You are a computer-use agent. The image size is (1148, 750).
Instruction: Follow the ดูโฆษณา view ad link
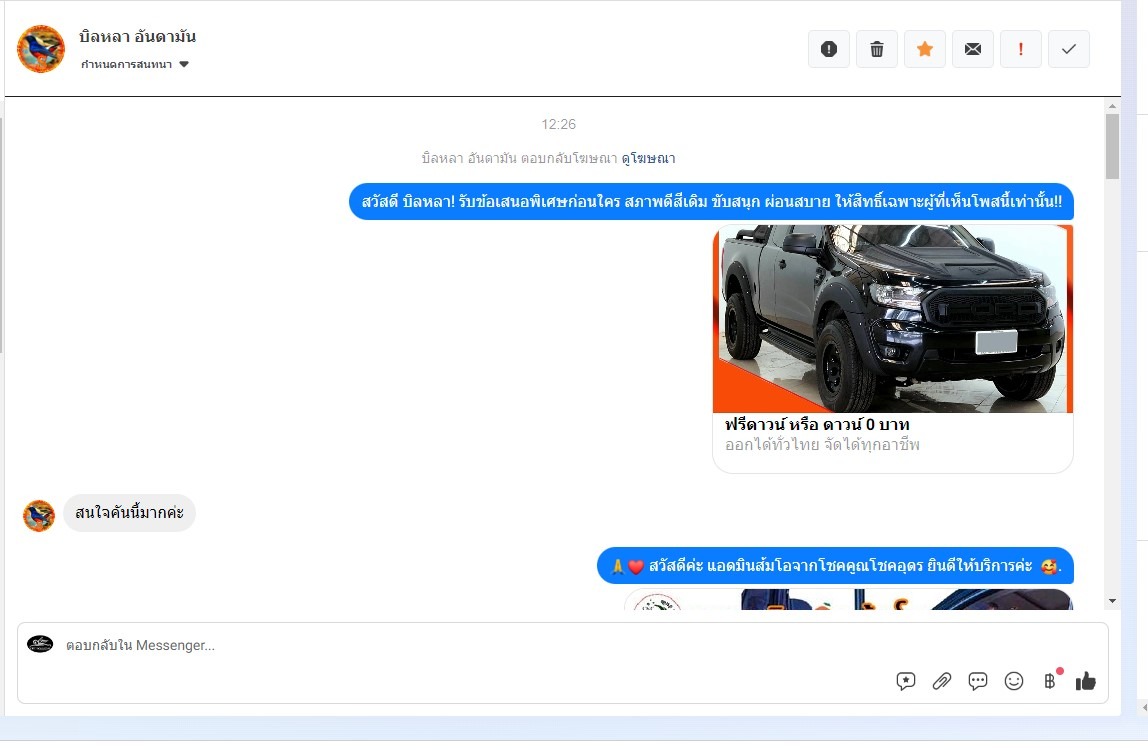coord(648,158)
